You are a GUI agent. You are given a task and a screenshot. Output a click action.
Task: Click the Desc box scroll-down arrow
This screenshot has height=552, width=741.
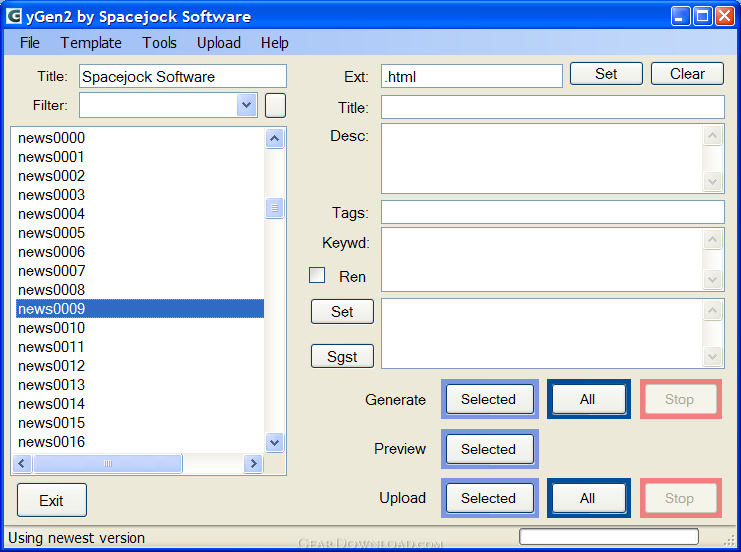click(713, 181)
